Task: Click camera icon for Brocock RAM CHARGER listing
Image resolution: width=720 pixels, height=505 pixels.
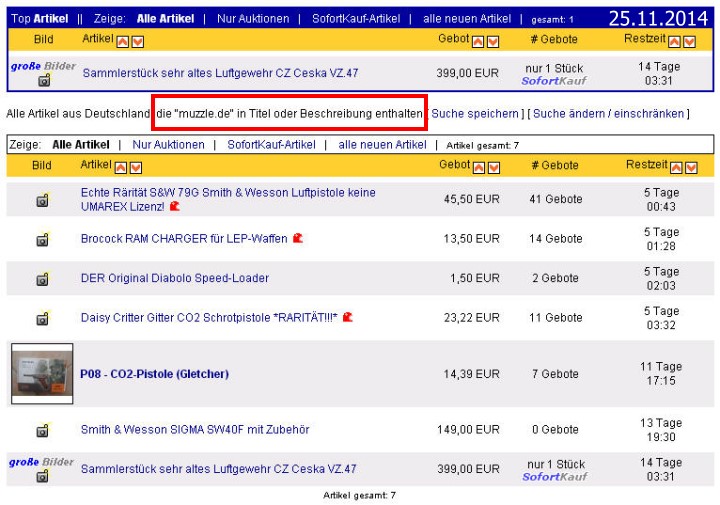Action: (x=42, y=239)
